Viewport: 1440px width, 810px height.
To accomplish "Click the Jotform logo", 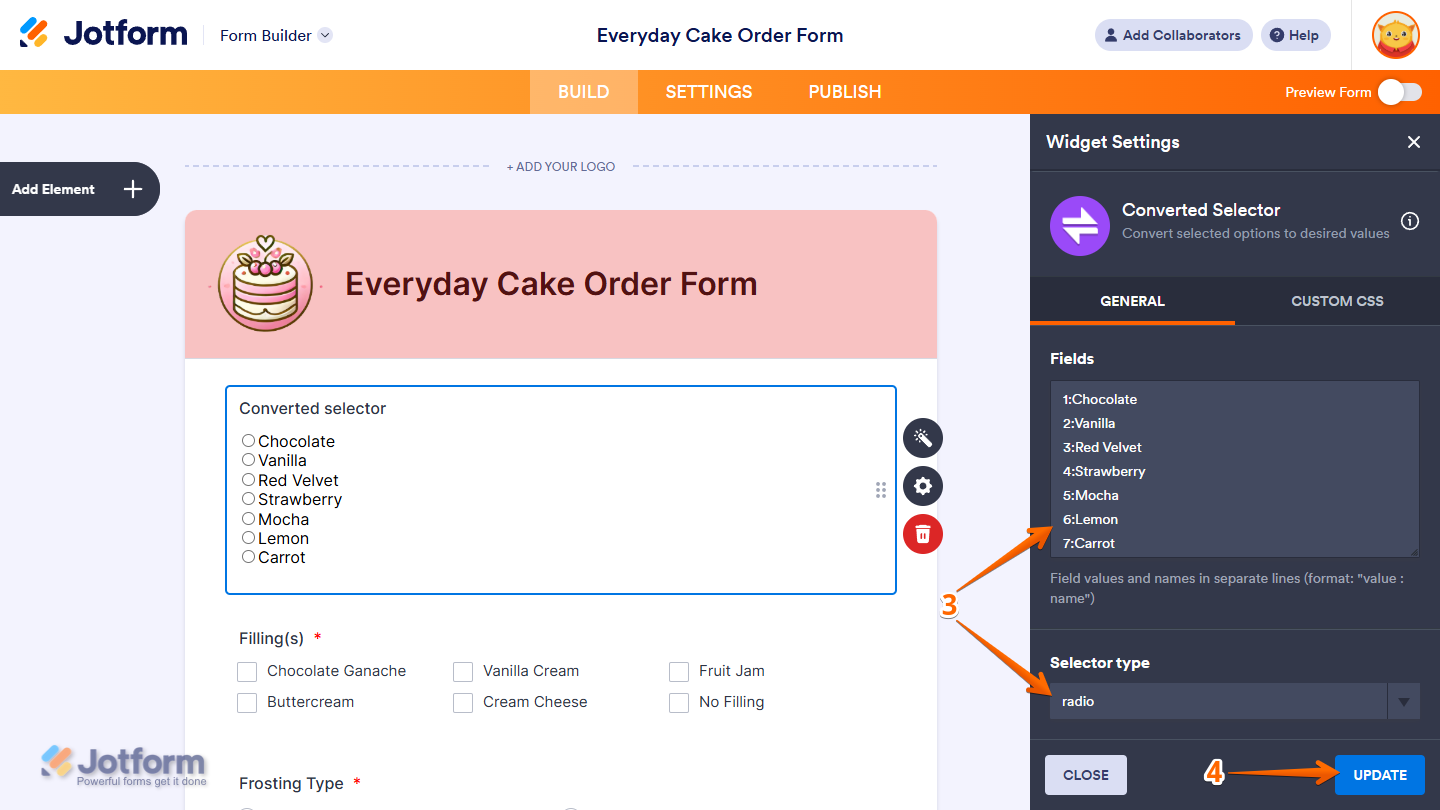I will click(x=103, y=32).
